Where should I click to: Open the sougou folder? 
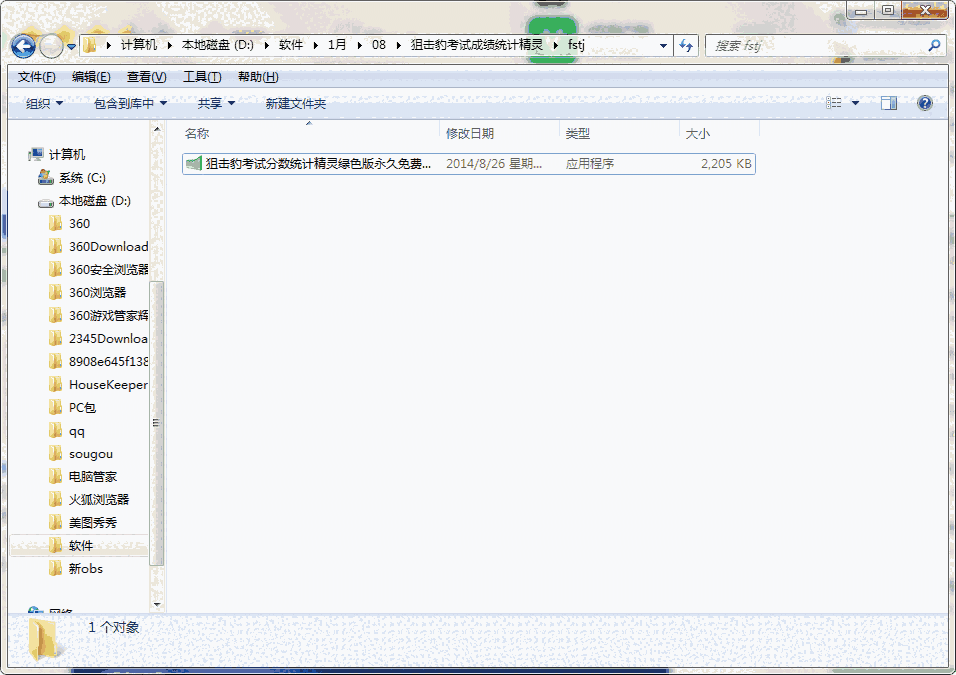pos(91,454)
